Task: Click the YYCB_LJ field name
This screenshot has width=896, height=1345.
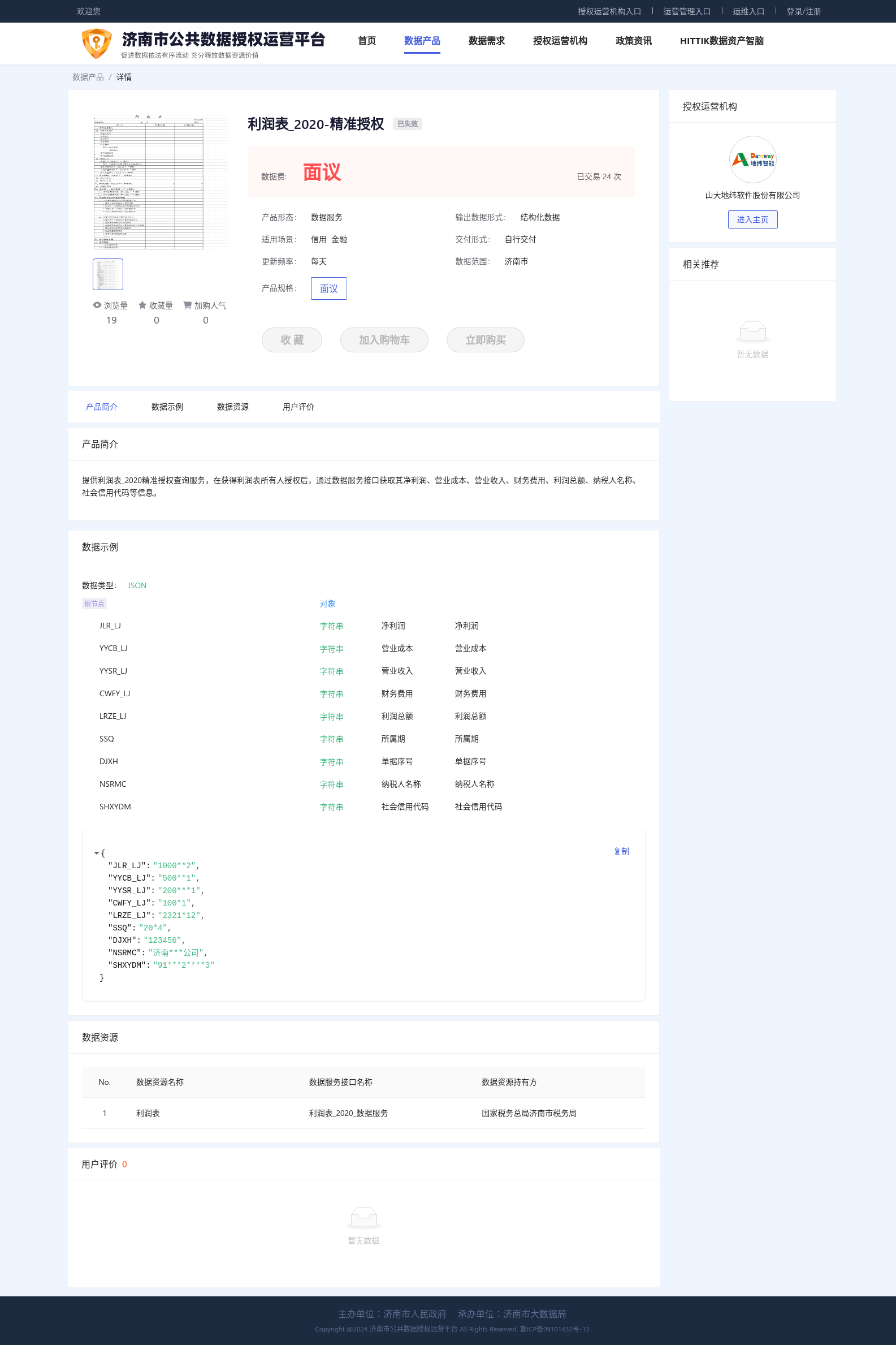Action: pos(113,649)
